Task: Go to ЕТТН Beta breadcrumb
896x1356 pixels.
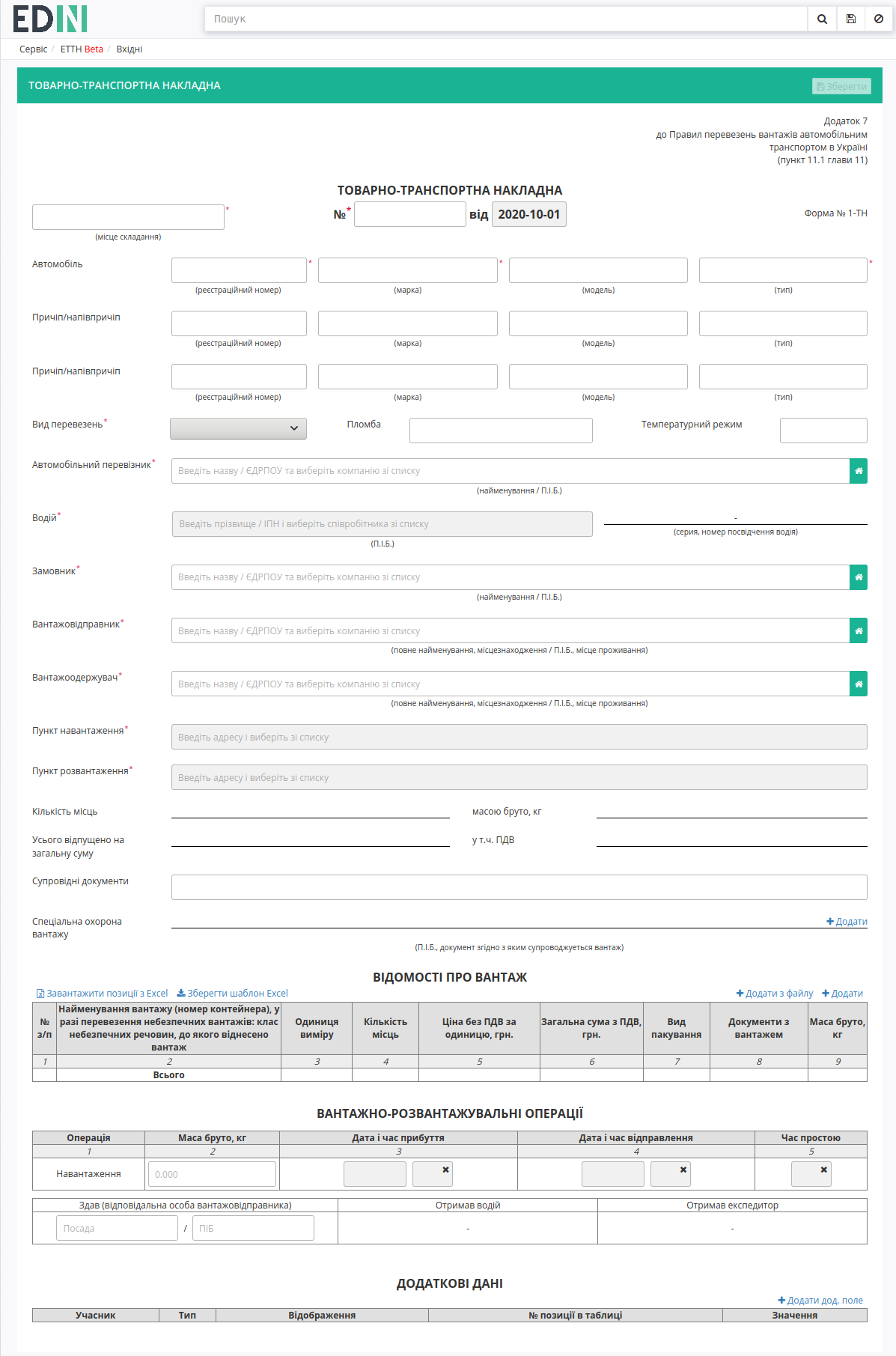Action: click(x=82, y=49)
